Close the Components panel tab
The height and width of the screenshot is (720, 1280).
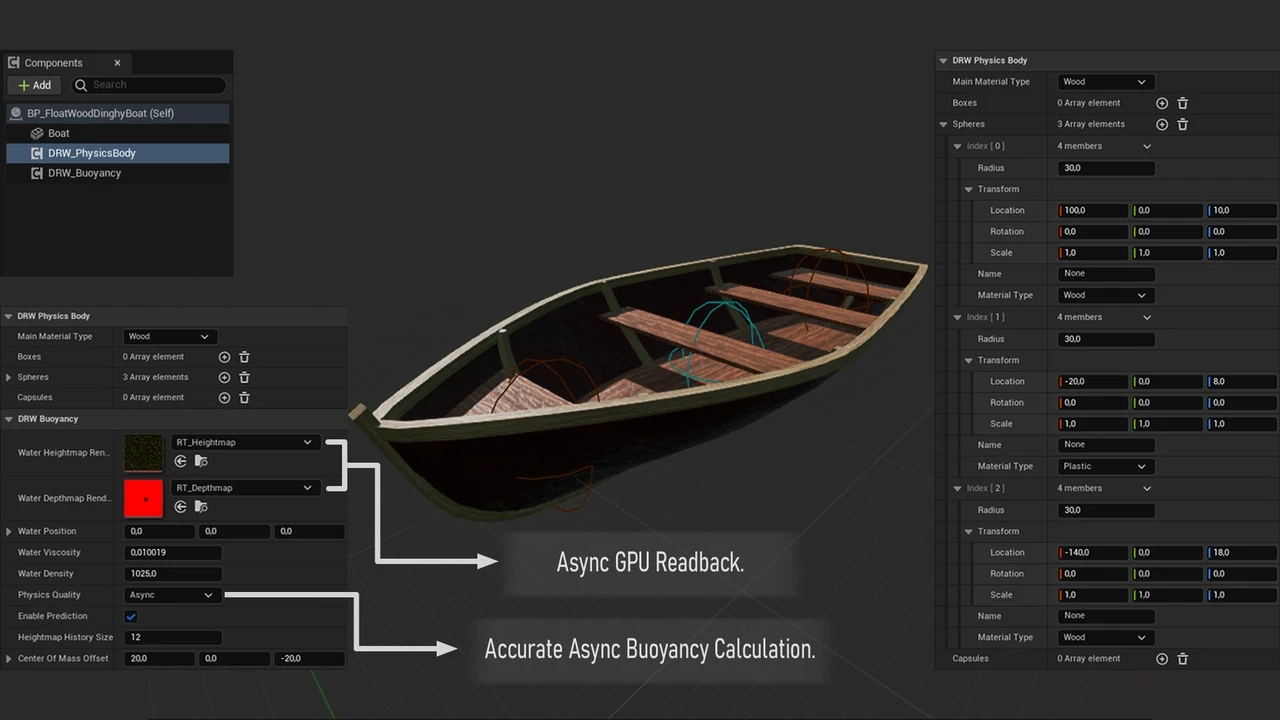(x=117, y=63)
